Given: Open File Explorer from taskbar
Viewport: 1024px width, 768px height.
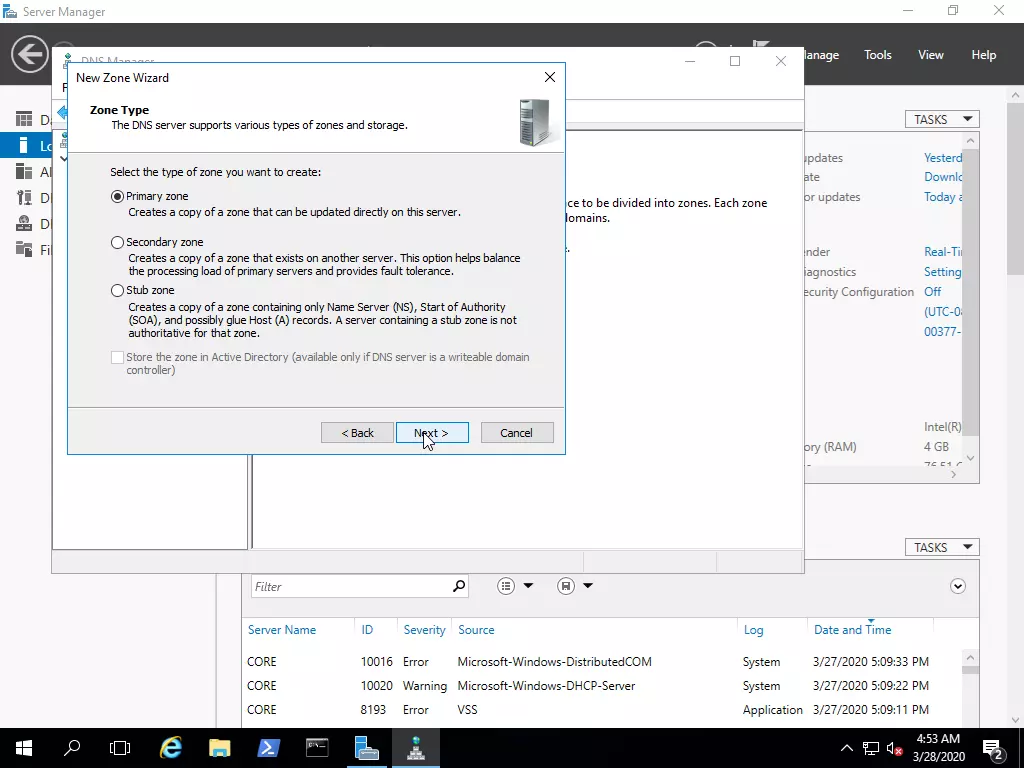Looking at the screenshot, I should [220, 747].
